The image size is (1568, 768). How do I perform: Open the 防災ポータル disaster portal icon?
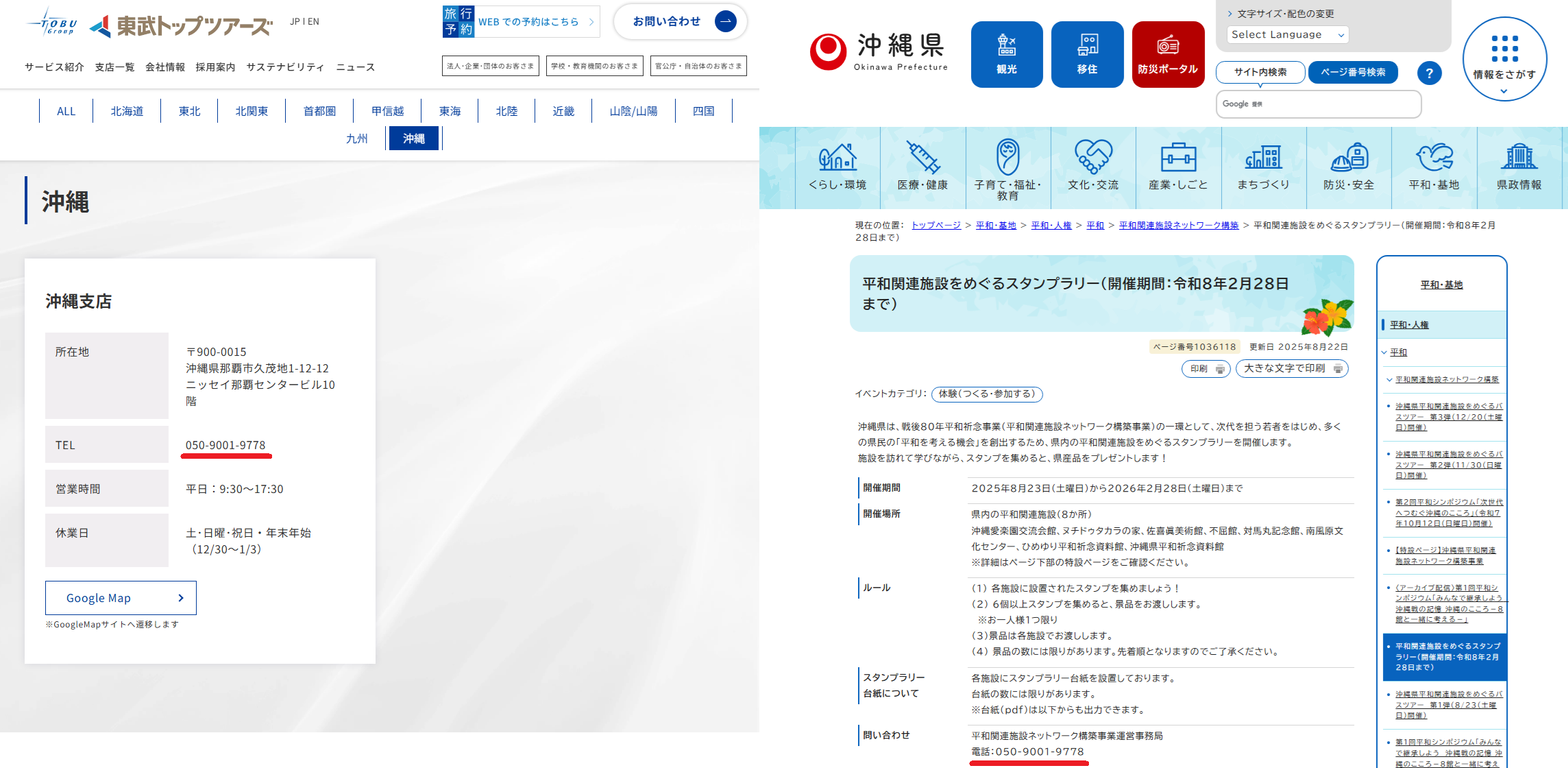[x=1168, y=54]
